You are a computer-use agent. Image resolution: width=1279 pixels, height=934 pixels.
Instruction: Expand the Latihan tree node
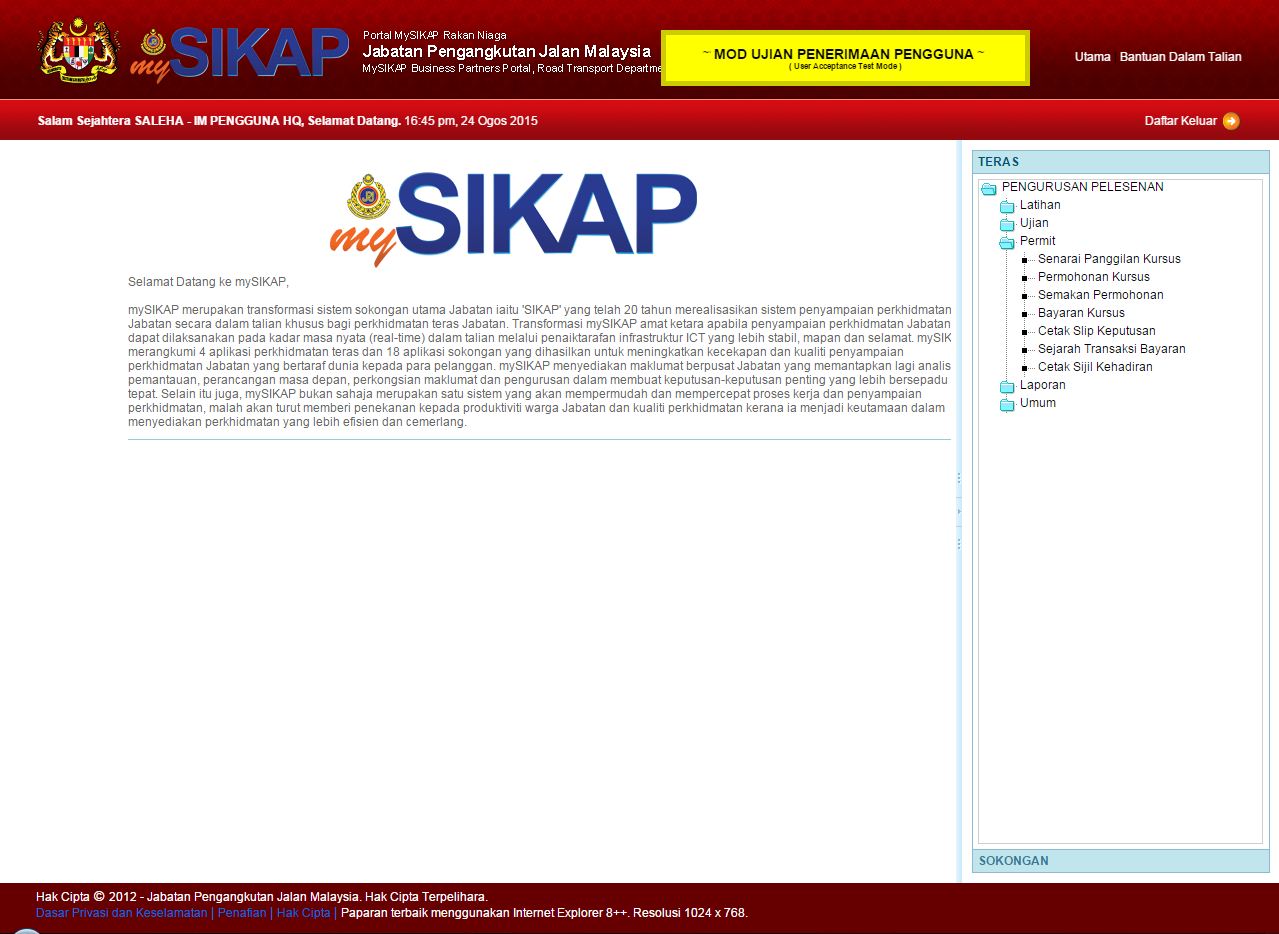tap(1040, 205)
